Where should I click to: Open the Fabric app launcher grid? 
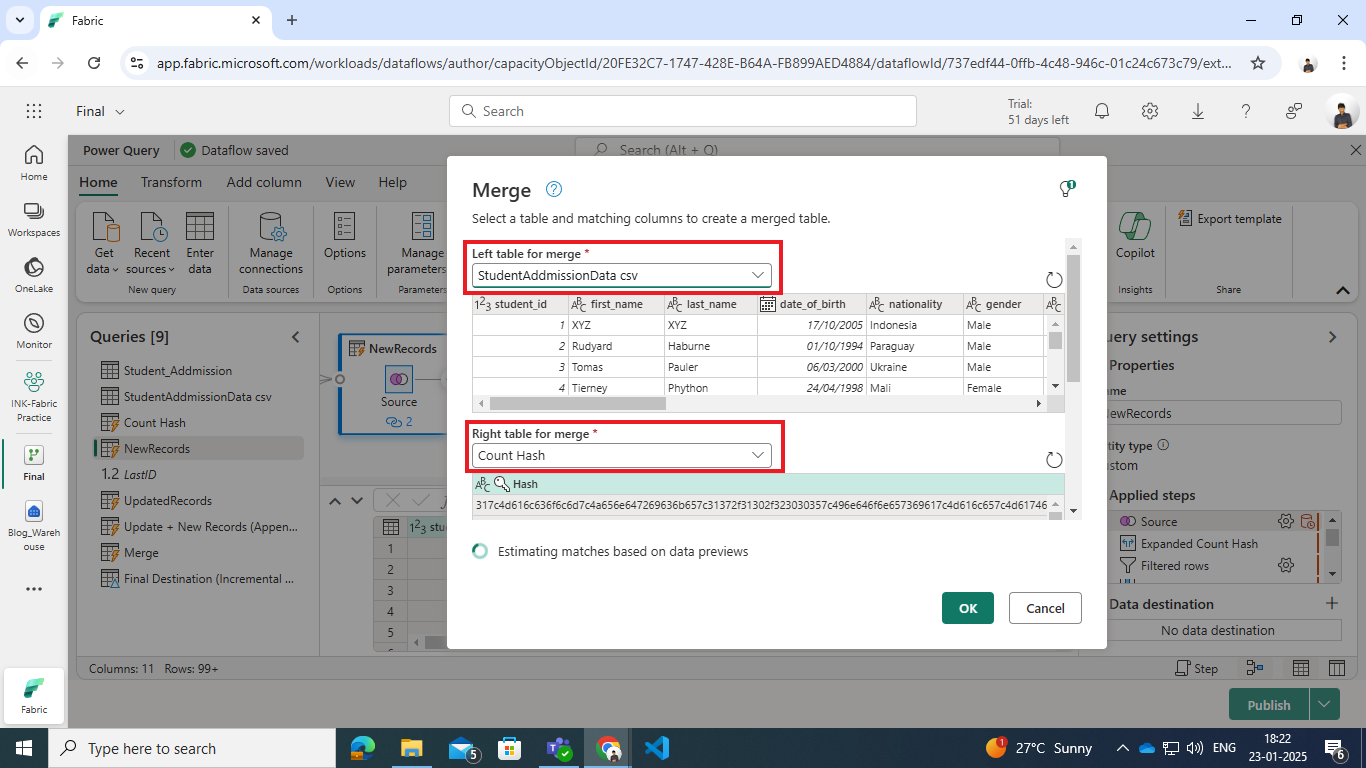34,111
